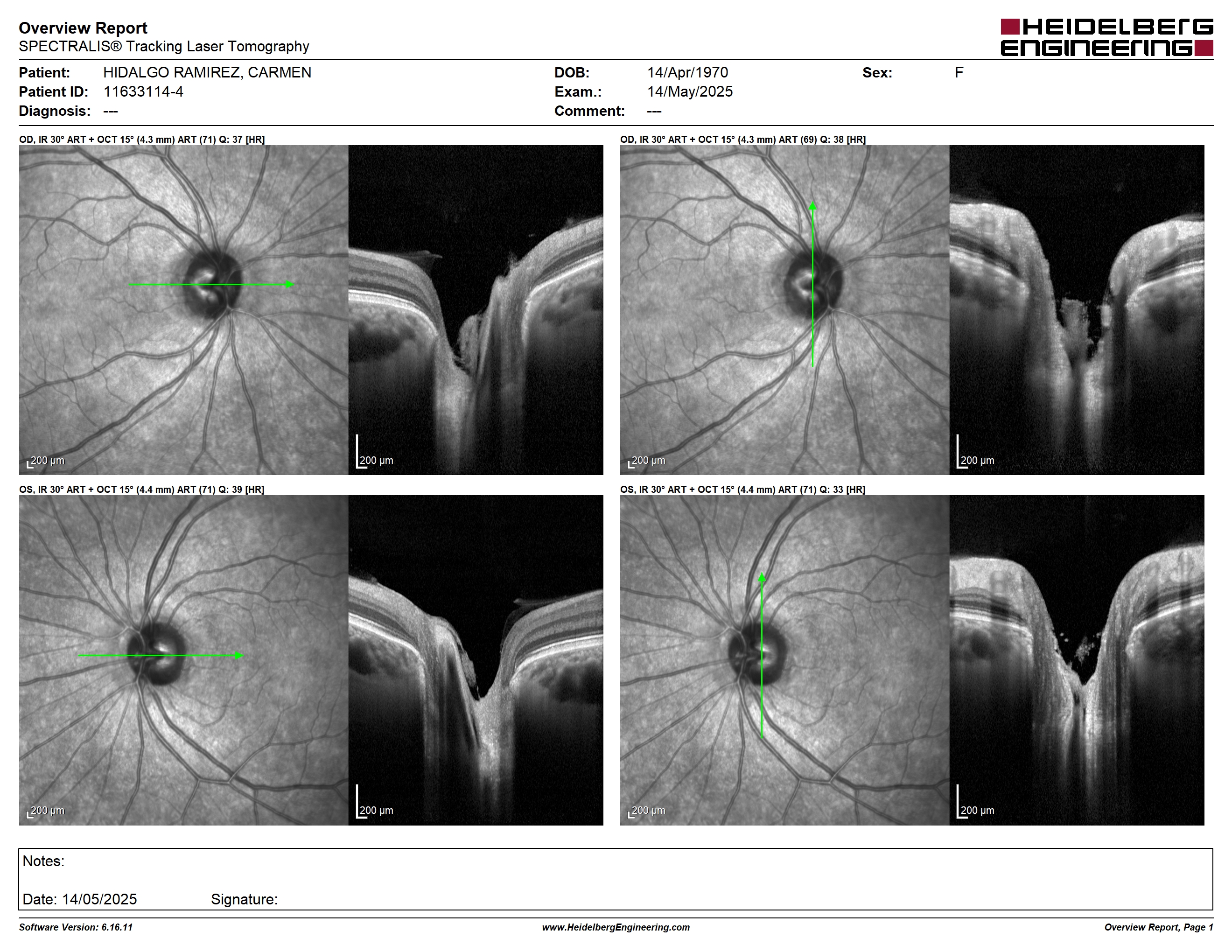This screenshot has width=1232, height=952.
Task: Open the OD horizontal OCT B-scan image
Action: coord(476,309)
